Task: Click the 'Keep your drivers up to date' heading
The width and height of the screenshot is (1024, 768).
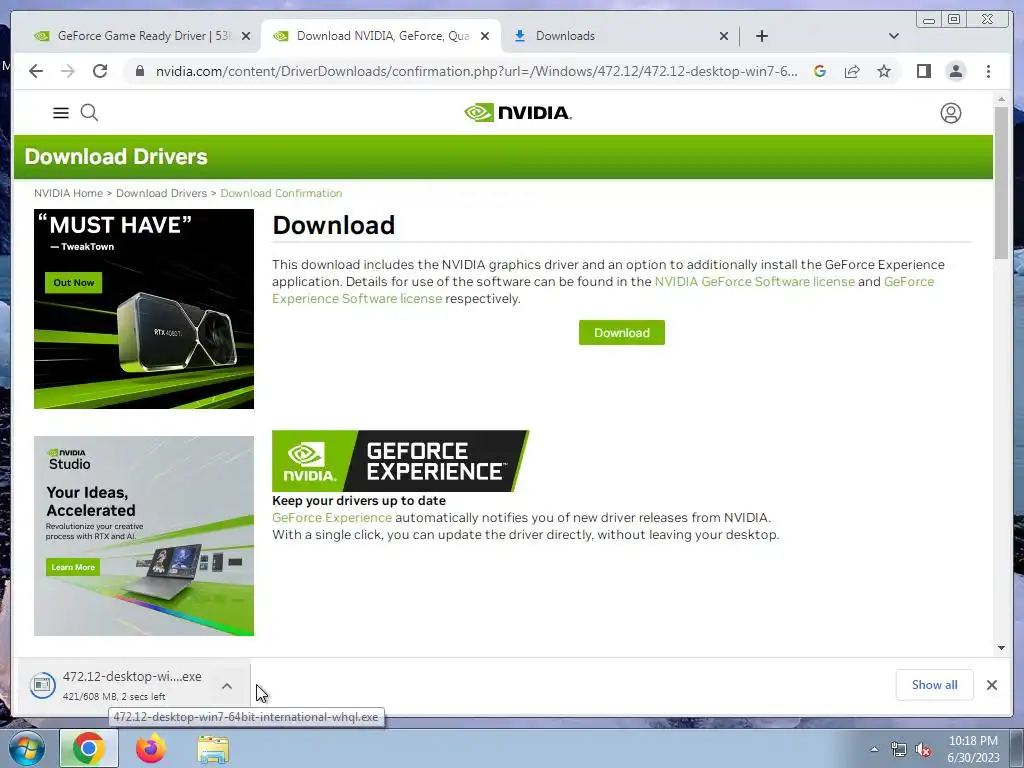Action: [x=359, y=501]
